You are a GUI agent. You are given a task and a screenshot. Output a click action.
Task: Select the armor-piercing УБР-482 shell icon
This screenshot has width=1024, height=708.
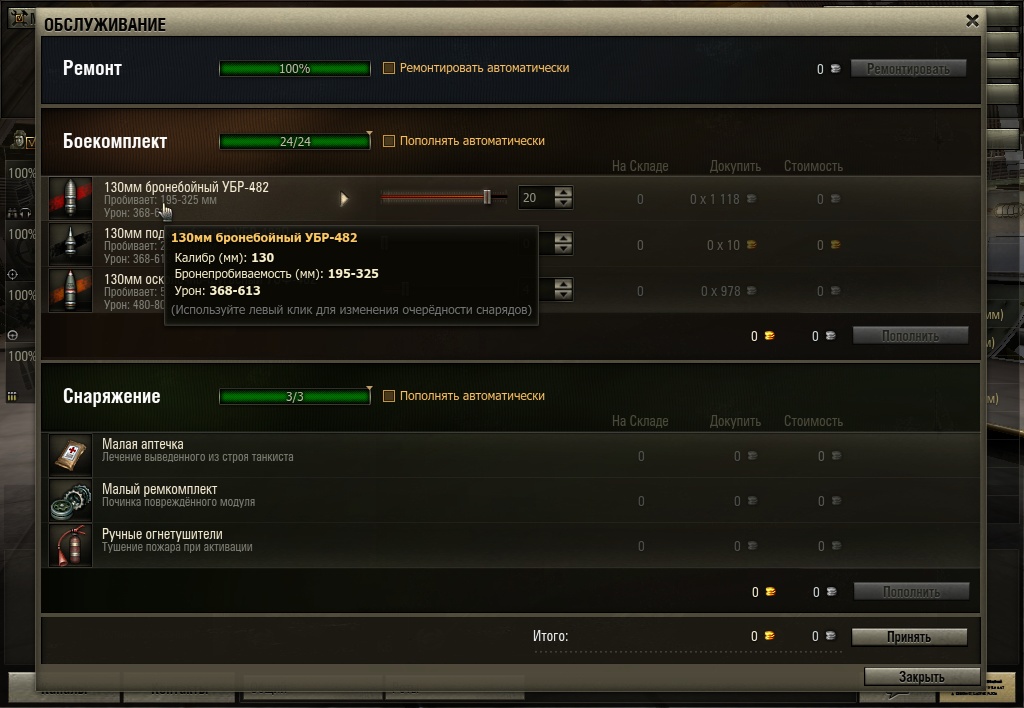click(71, 199)
